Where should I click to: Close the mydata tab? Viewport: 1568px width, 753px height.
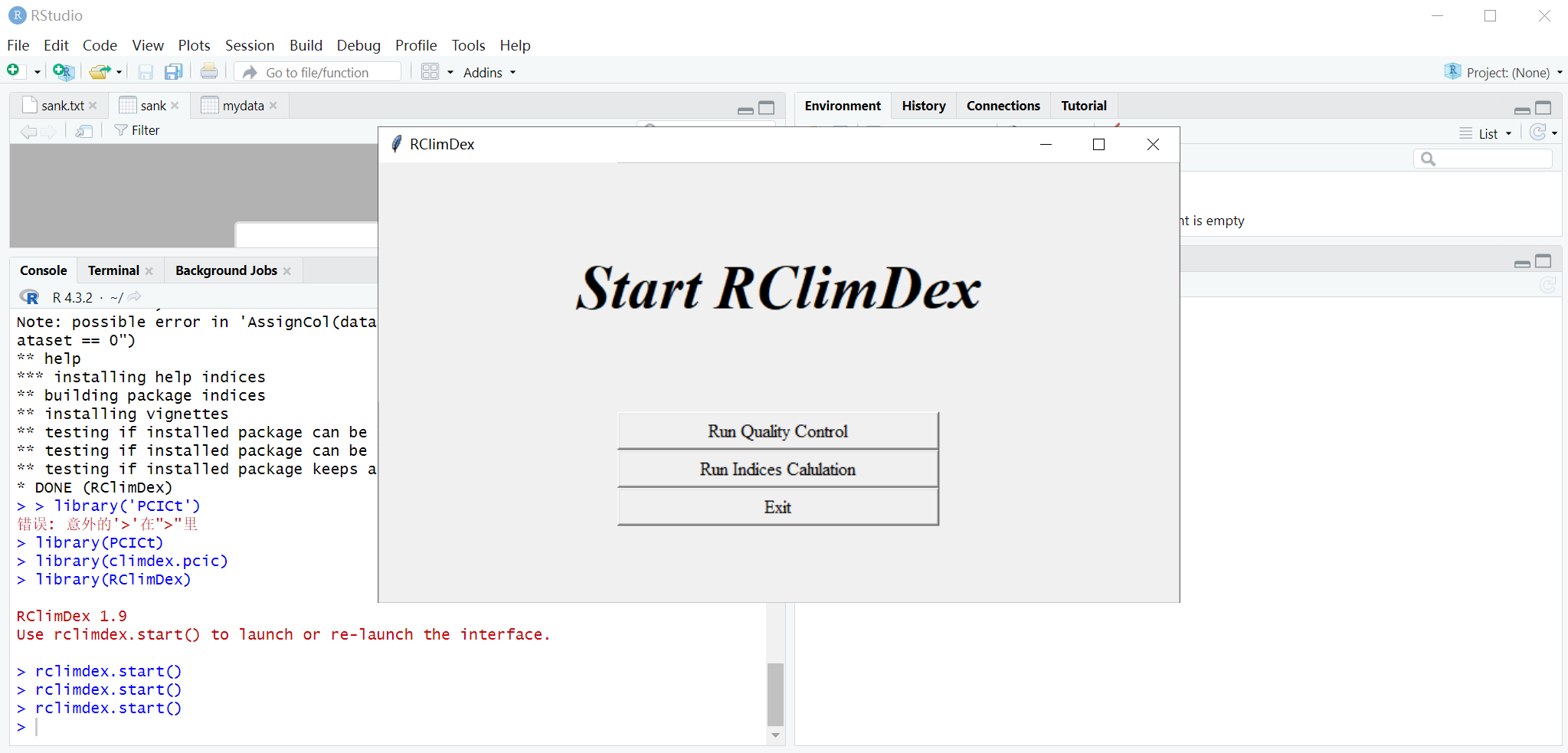(273, 106)
